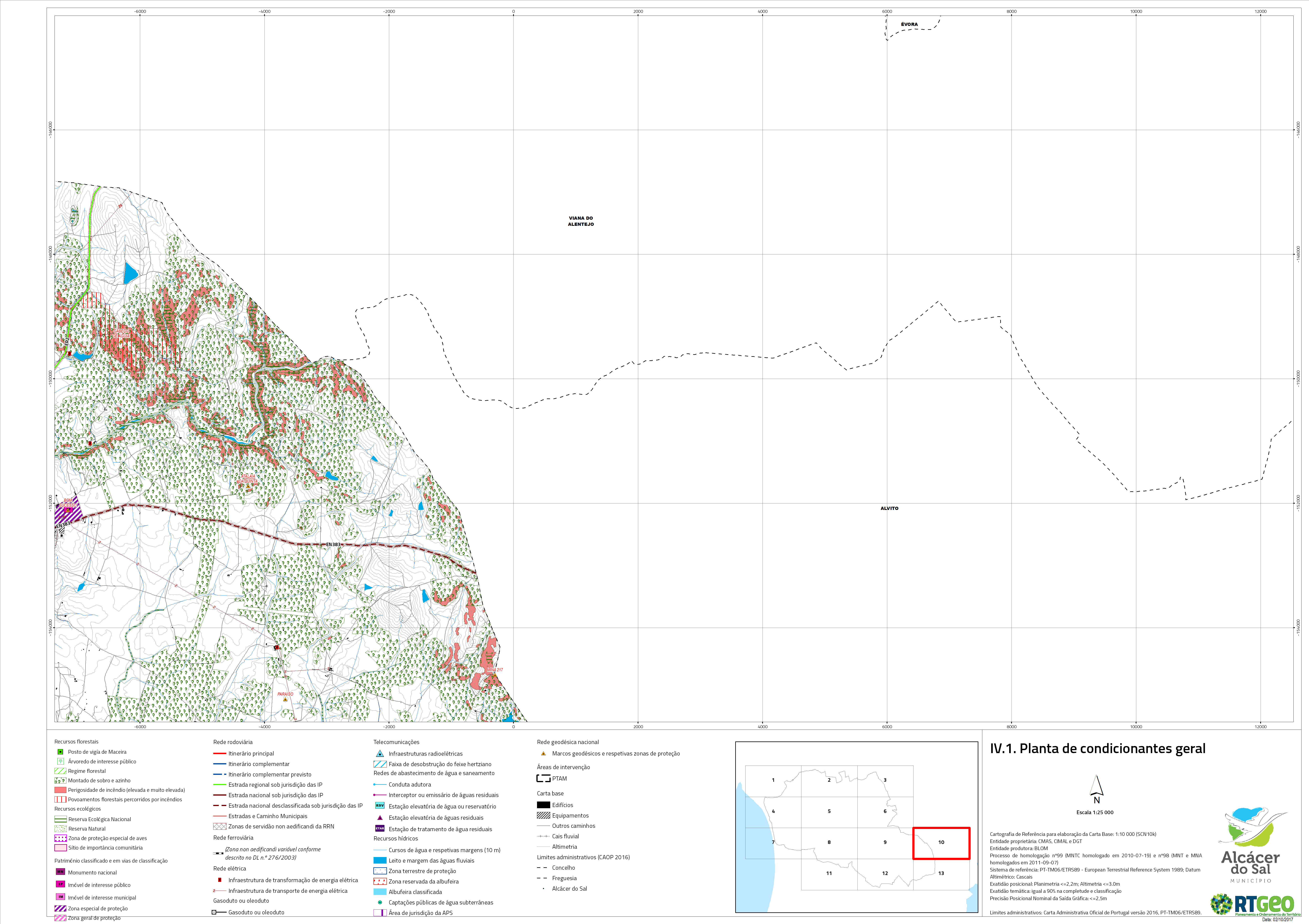Click the 'Freguesia' legend label
Screen dimensions: 1309x924
coord(564,878)
